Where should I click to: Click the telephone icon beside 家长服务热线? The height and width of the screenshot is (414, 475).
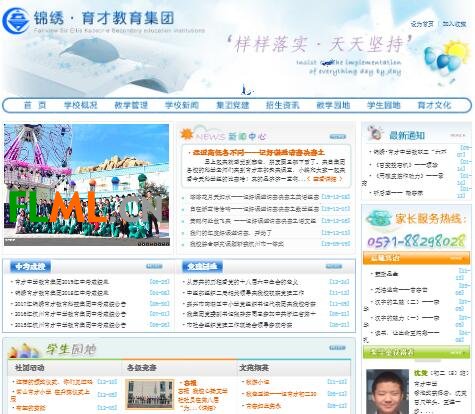(379, 218)
